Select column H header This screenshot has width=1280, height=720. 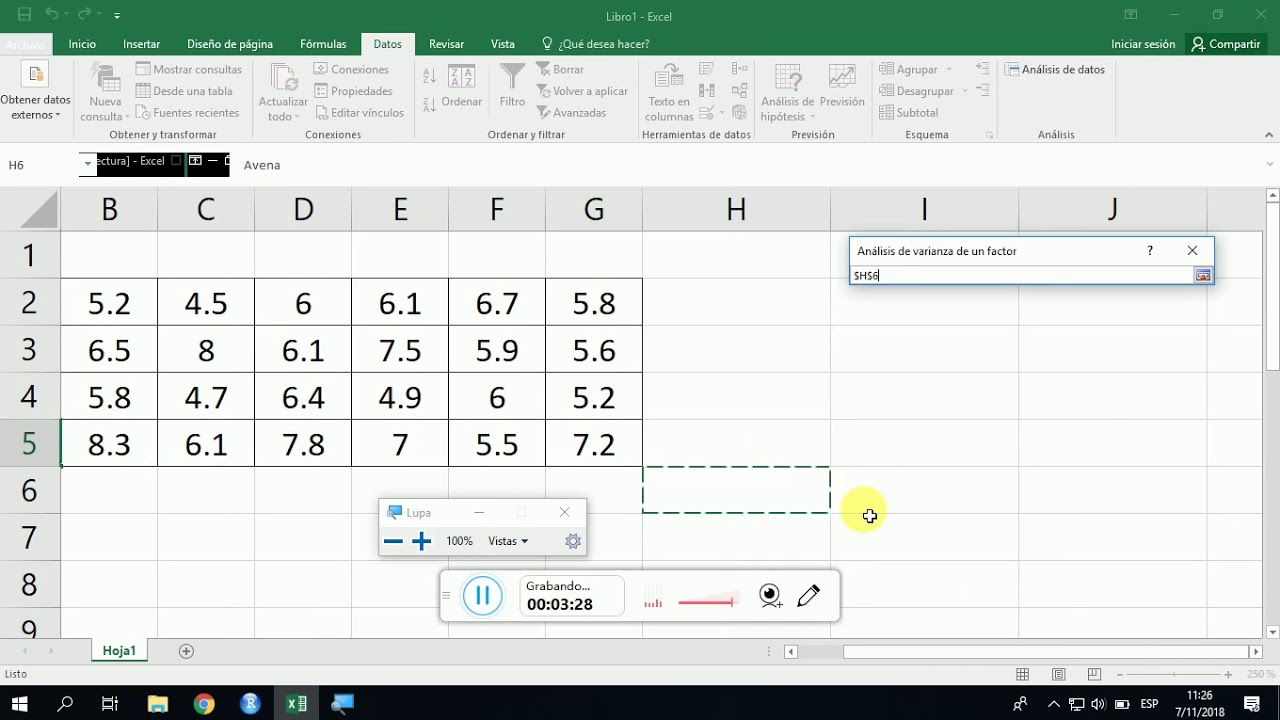(x=736, y=209)
